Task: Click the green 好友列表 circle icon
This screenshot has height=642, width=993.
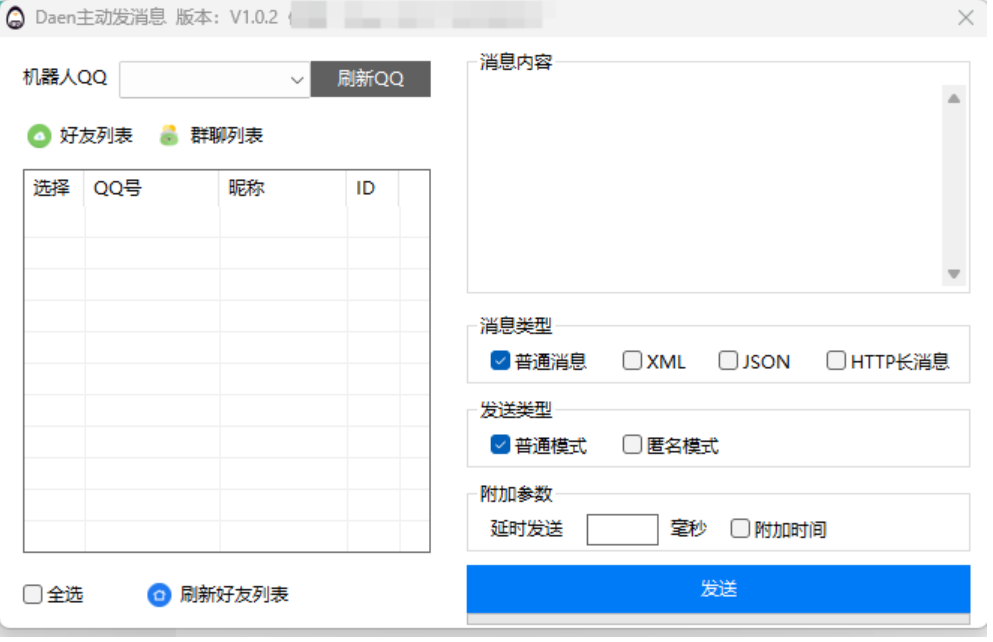Action: (x=40, y=135)
